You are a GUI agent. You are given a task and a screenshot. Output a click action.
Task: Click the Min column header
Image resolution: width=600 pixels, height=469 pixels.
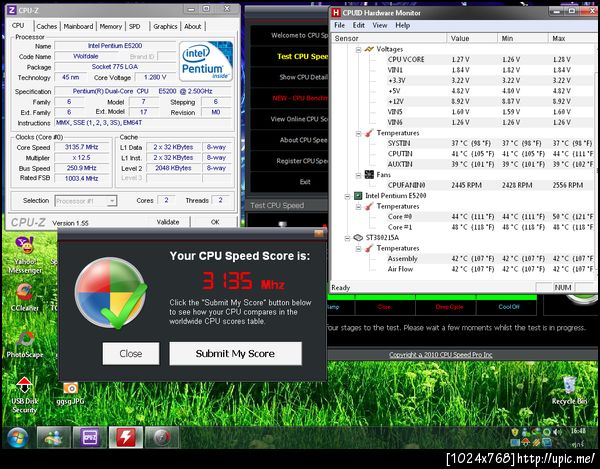click(523, 38)
